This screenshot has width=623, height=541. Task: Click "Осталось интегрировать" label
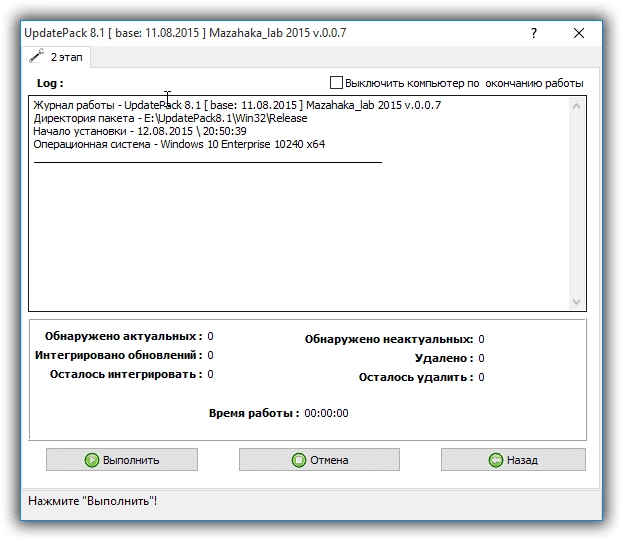click(x=126, y=374)
